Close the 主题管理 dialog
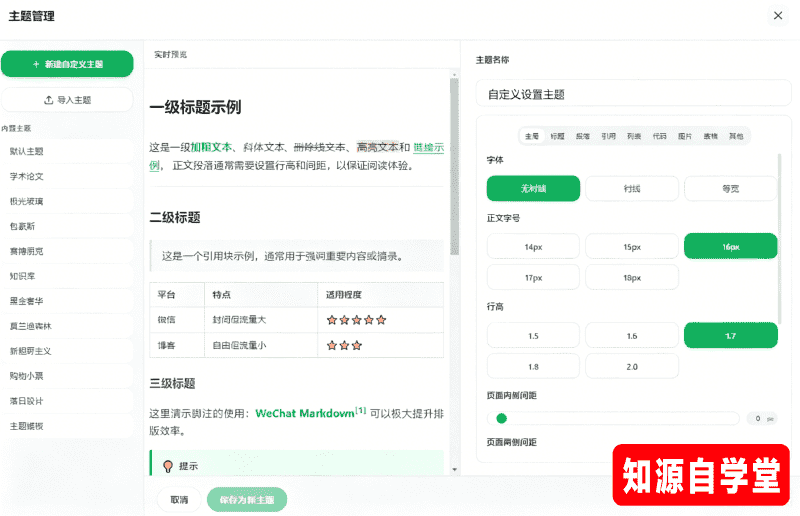Viewport: 800px width, 516px height. point(778,16)
